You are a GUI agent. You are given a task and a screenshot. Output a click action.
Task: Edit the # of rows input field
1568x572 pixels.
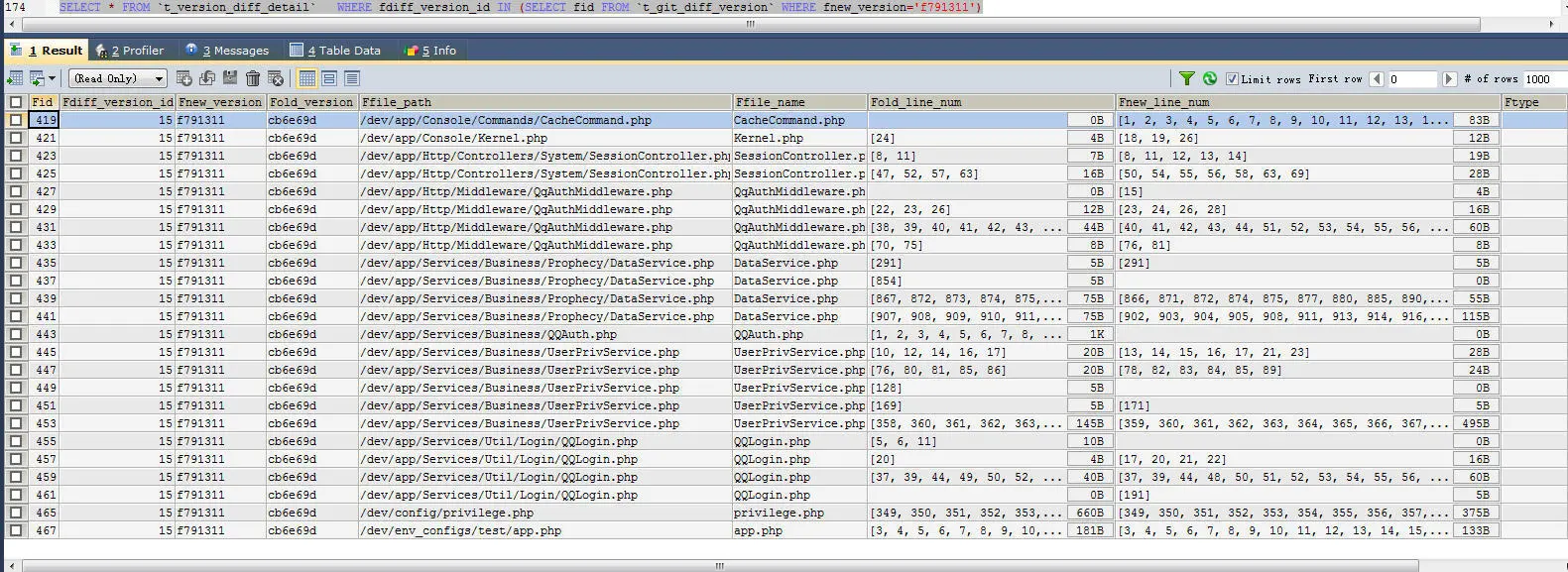[x=1545, y=79]
